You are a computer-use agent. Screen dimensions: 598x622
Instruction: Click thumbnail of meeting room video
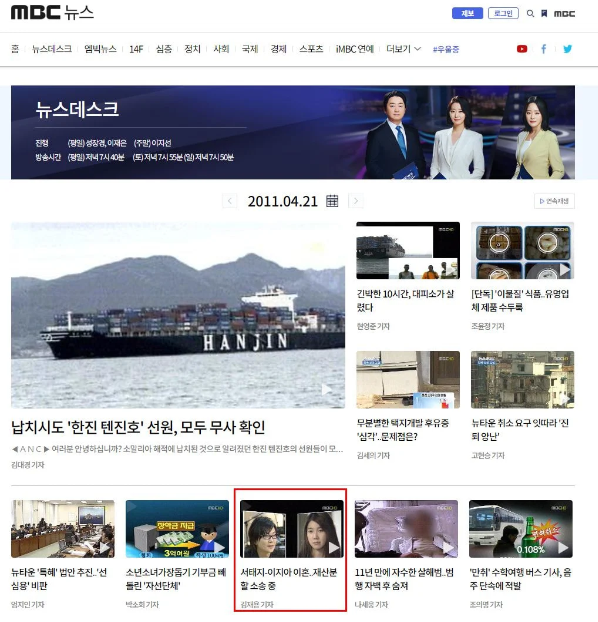(63, 529)
